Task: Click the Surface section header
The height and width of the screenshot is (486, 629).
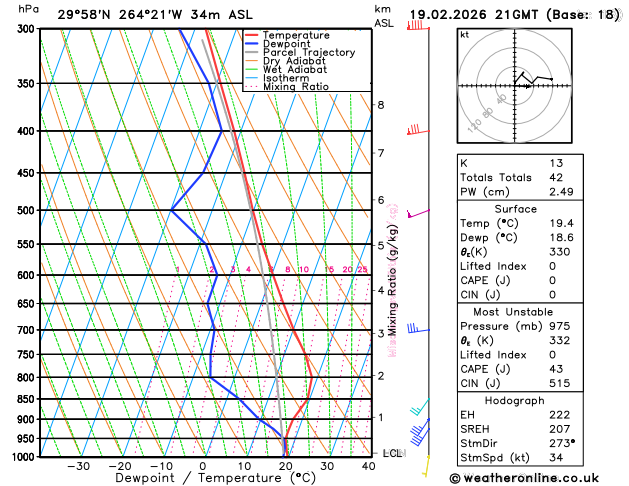Action: click(515, 209)
